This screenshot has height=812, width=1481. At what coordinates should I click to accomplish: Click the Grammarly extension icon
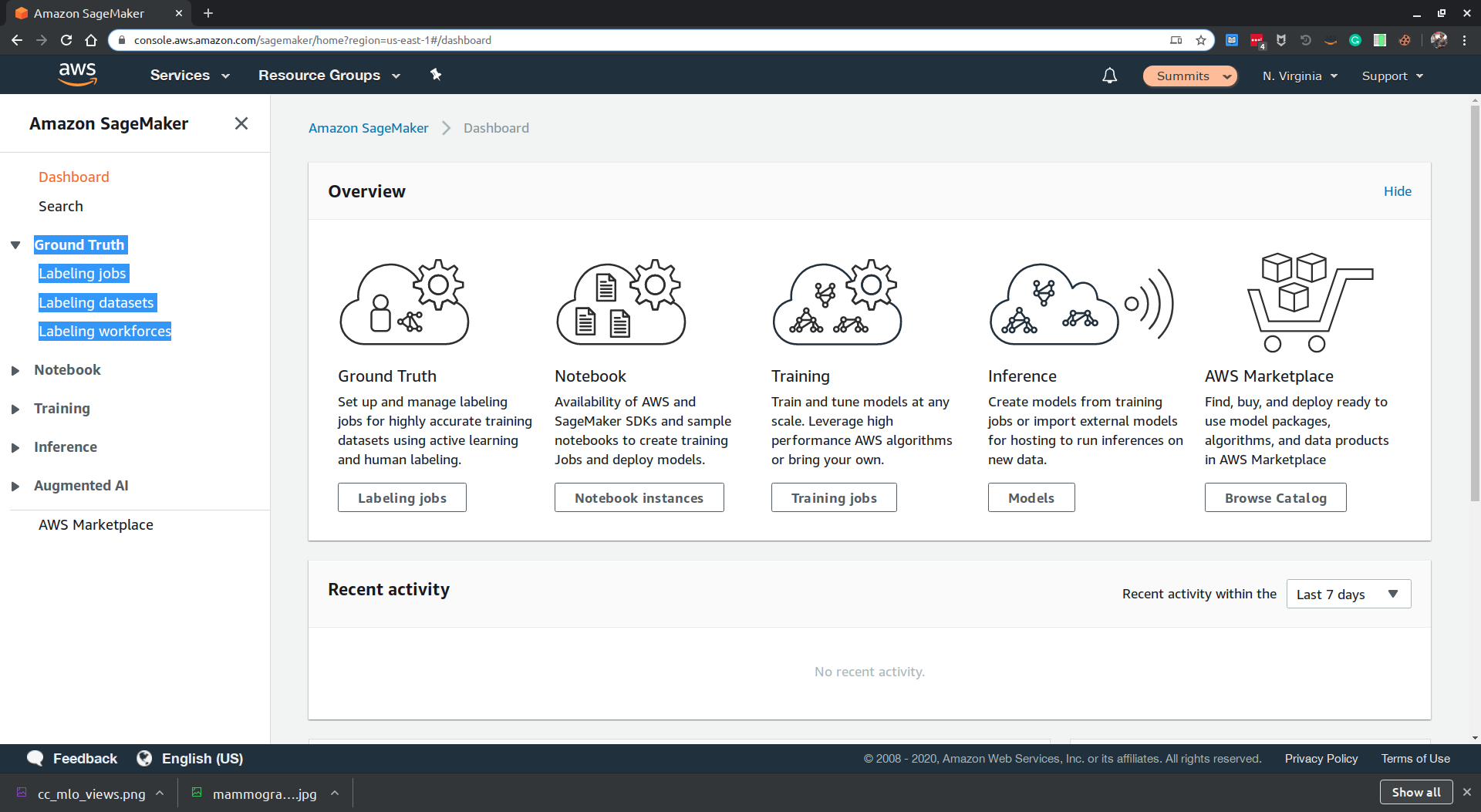click(1355, 40)
